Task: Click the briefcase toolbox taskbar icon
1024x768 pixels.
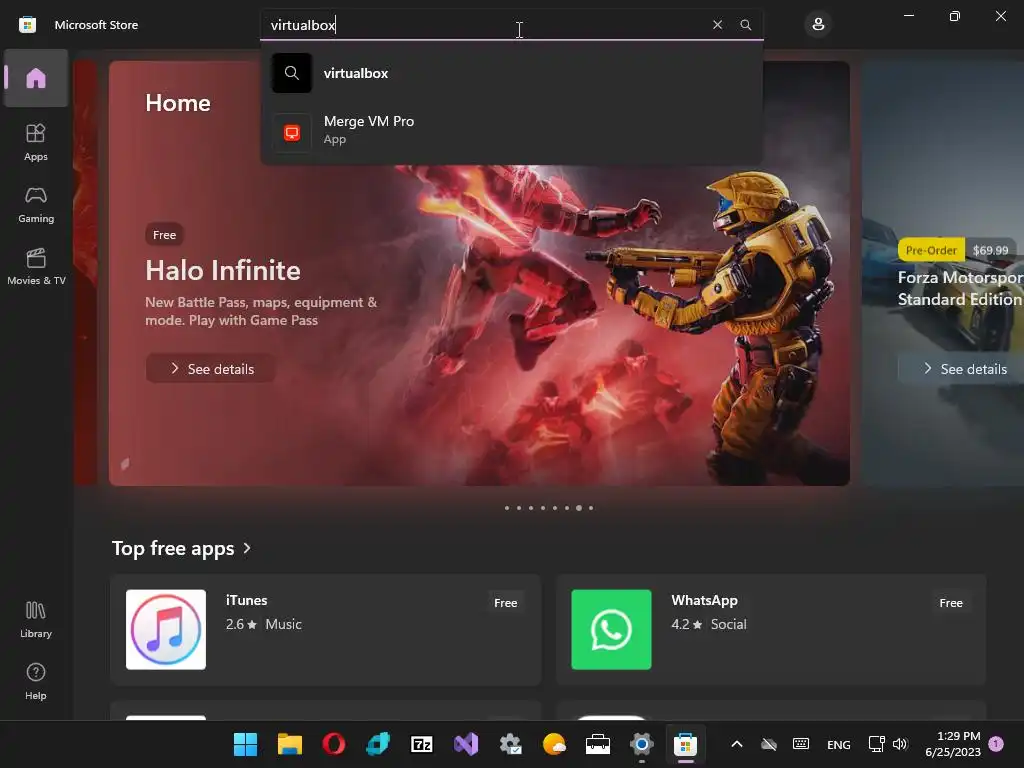Action: (x=598, y=744)
